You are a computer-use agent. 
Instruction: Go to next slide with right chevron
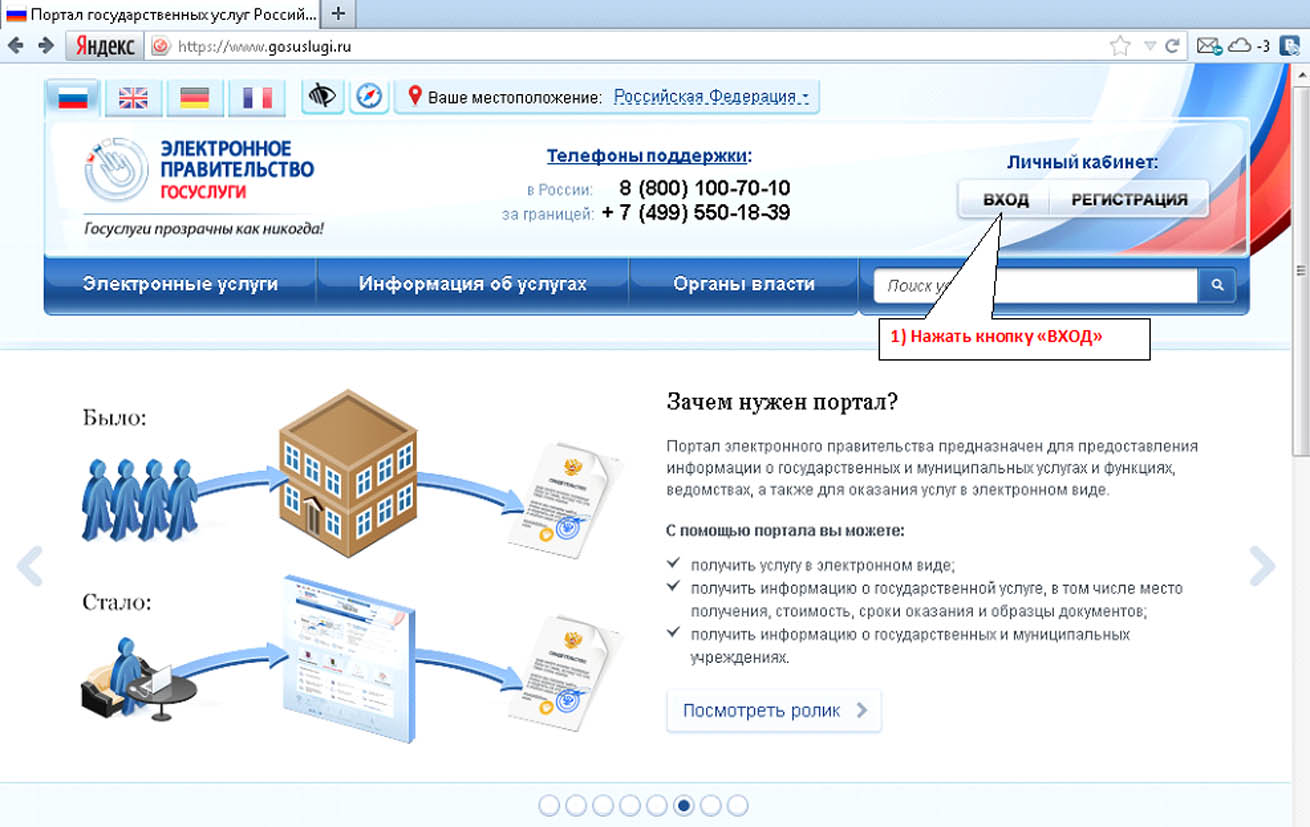click(1262, 566)
